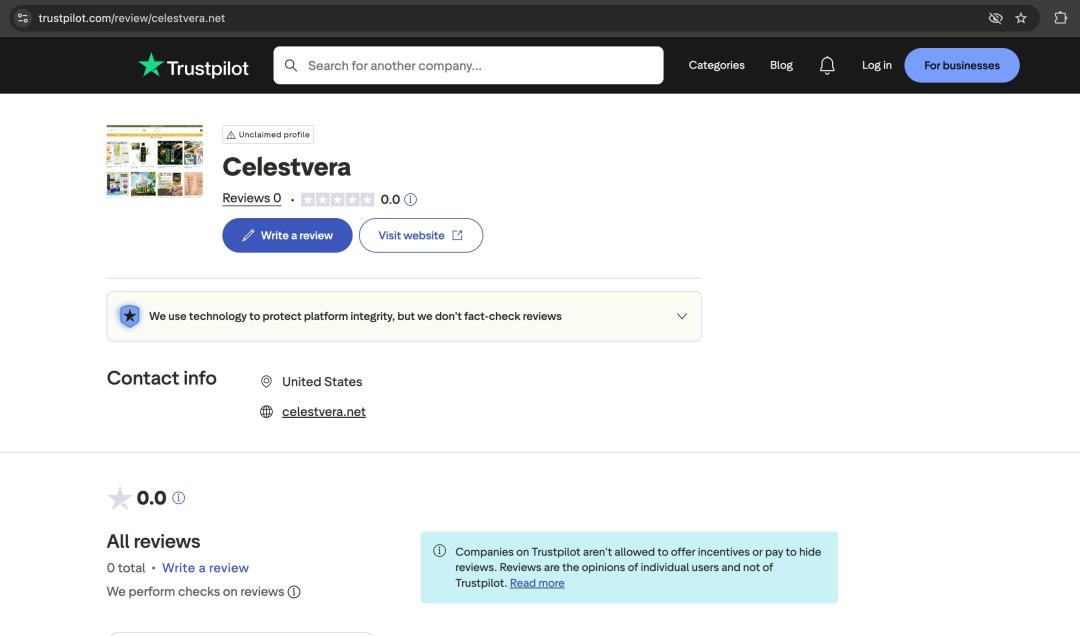Viewport: 1080px width, 636px height.
Task: Click the Celestvera website thumbnail image
Action: (155, 161)
